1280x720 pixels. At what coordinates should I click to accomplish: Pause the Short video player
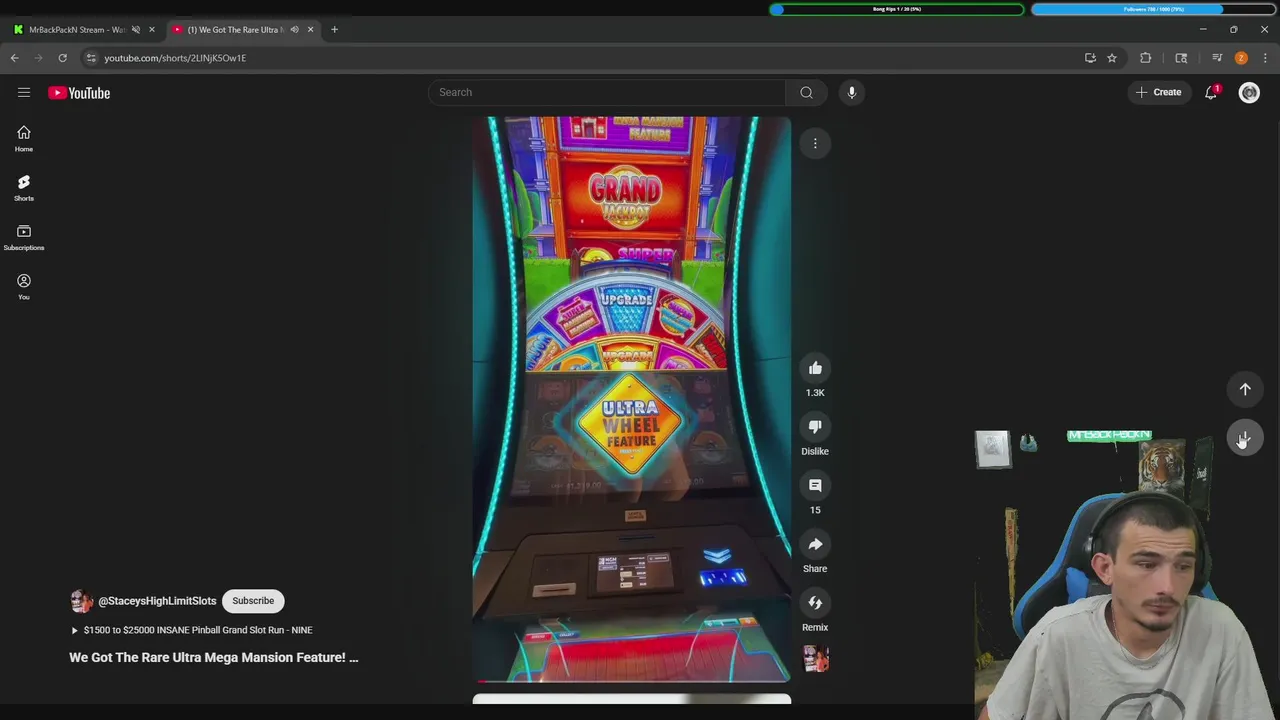(632, 398)
